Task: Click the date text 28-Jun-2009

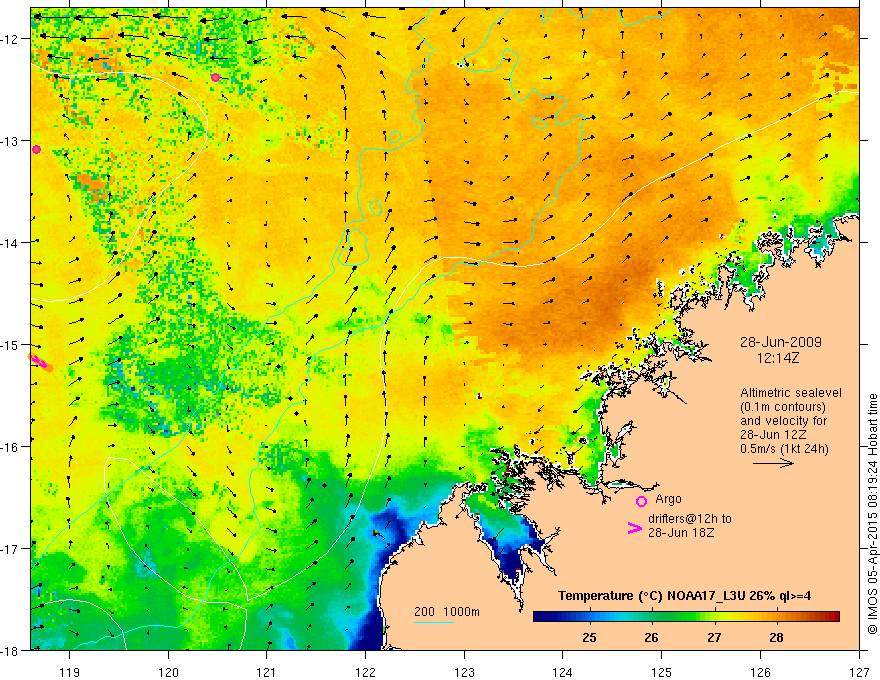Action: pyautogui.click(x=781, y=342)
